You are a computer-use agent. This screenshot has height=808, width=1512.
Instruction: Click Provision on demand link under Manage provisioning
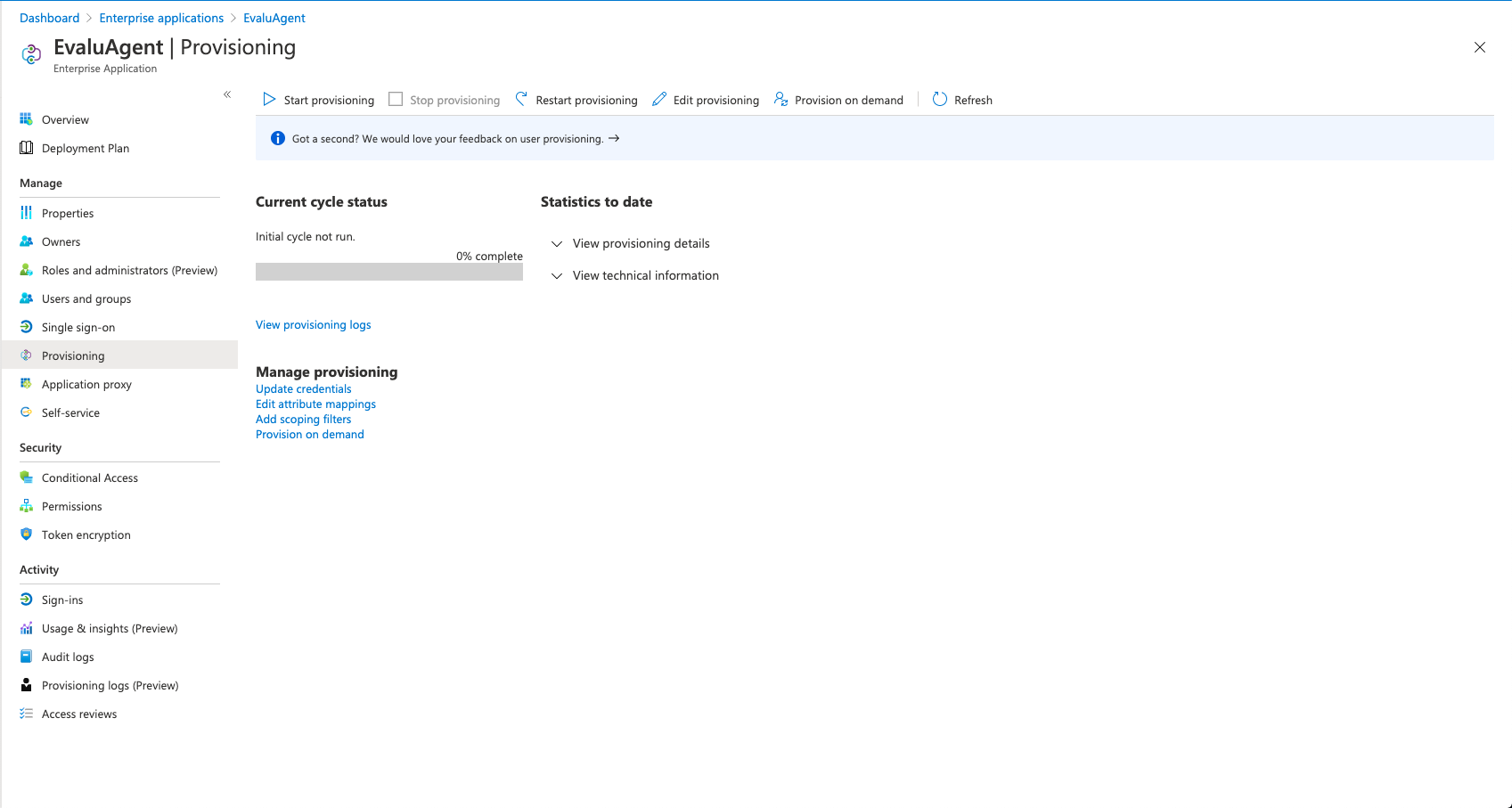tap(310, 434)
